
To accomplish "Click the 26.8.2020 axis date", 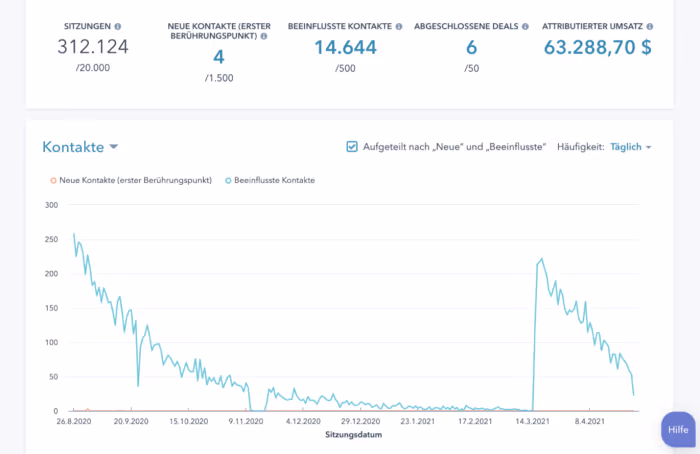I will pos(74,421).
